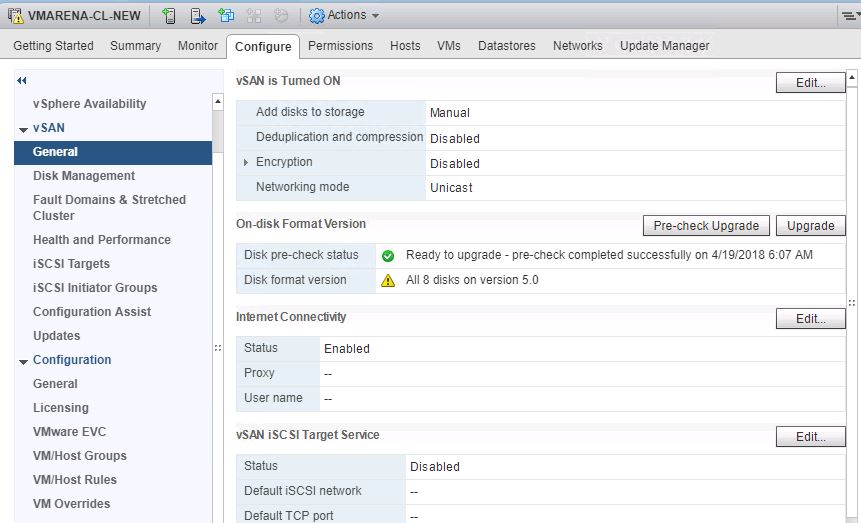Click the yellow warning disk format icon
861x523 pixels.
click(x=388, y=281)
